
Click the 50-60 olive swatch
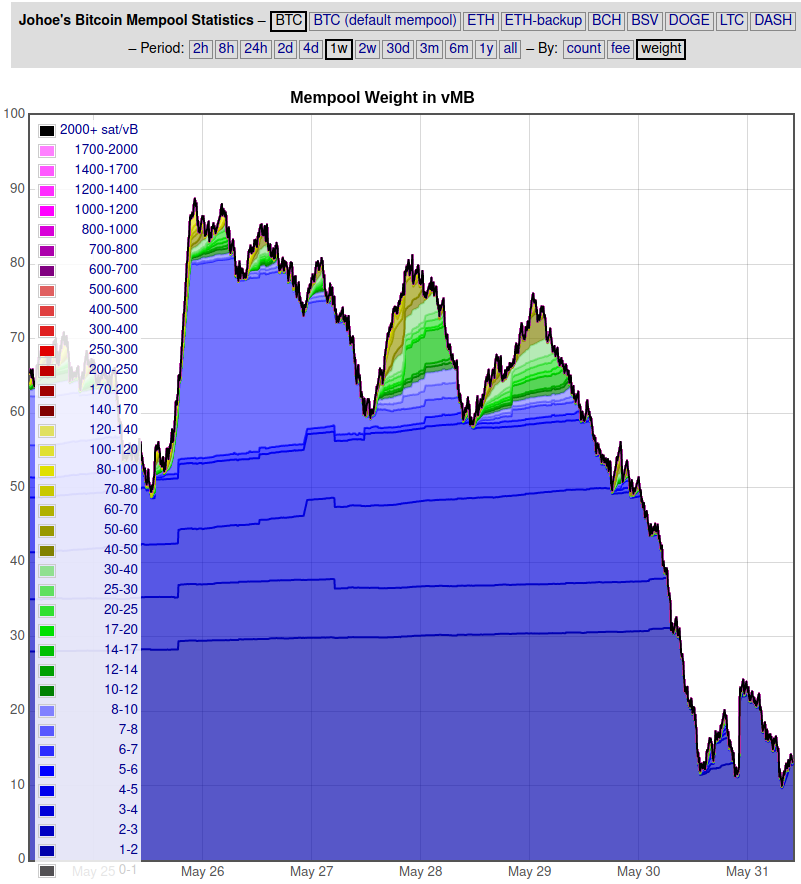click(47, 531)
